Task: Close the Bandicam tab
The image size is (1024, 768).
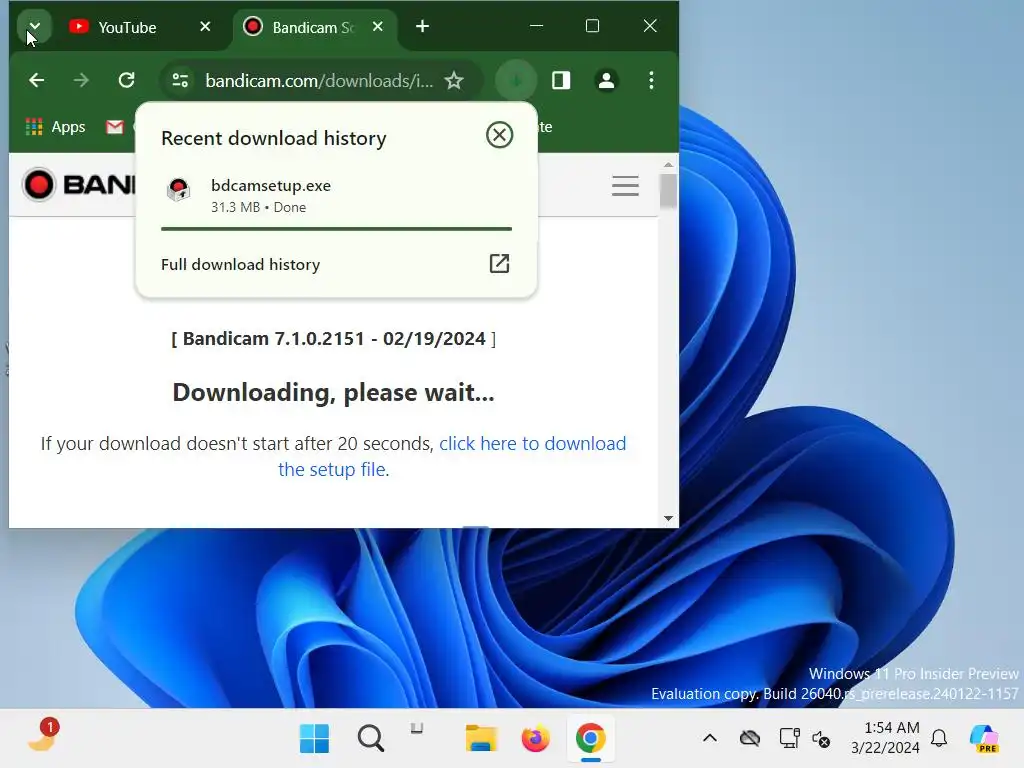Action: (x=377, y=27)
